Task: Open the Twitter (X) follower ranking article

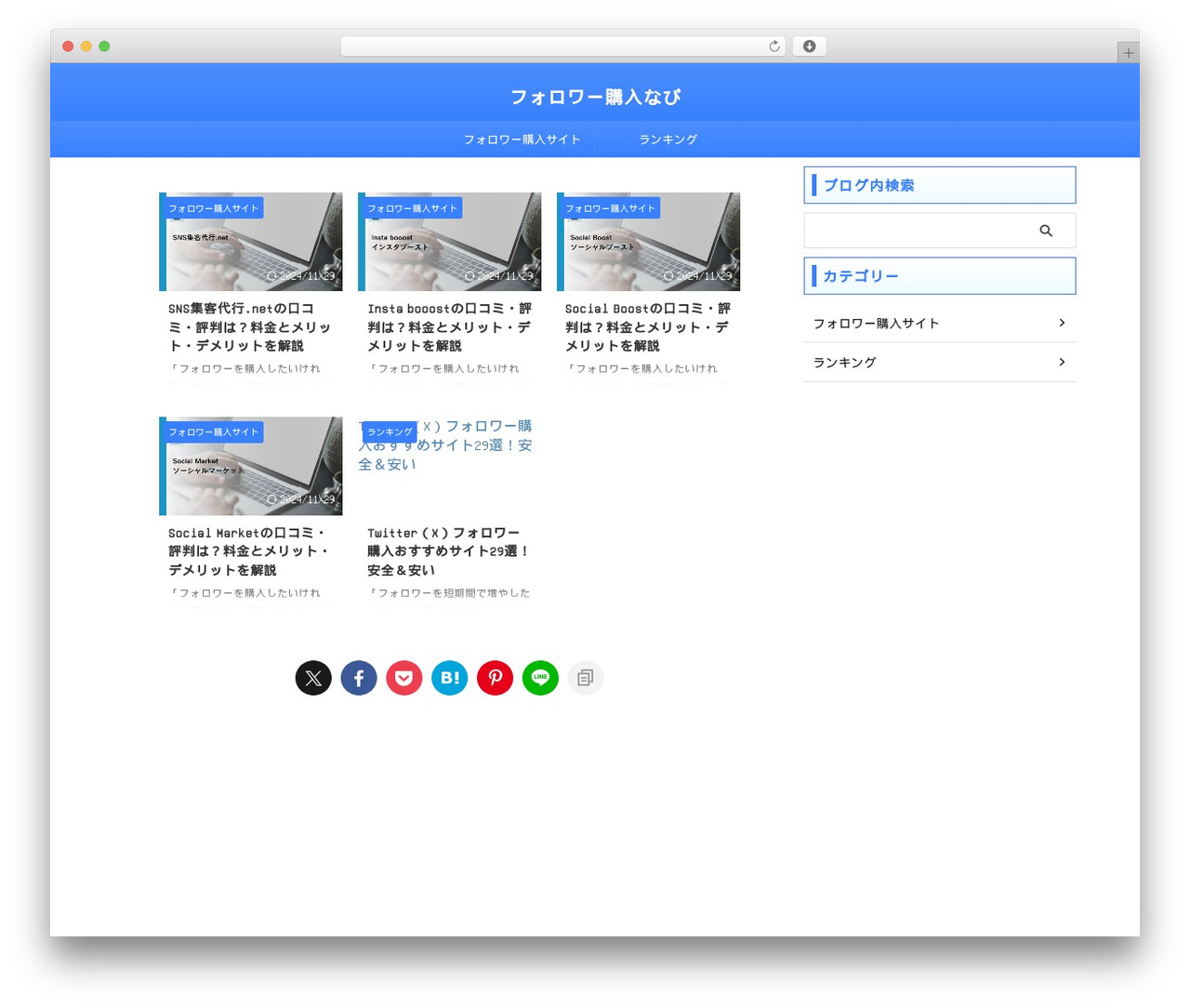Action: (x=448, y=551)
